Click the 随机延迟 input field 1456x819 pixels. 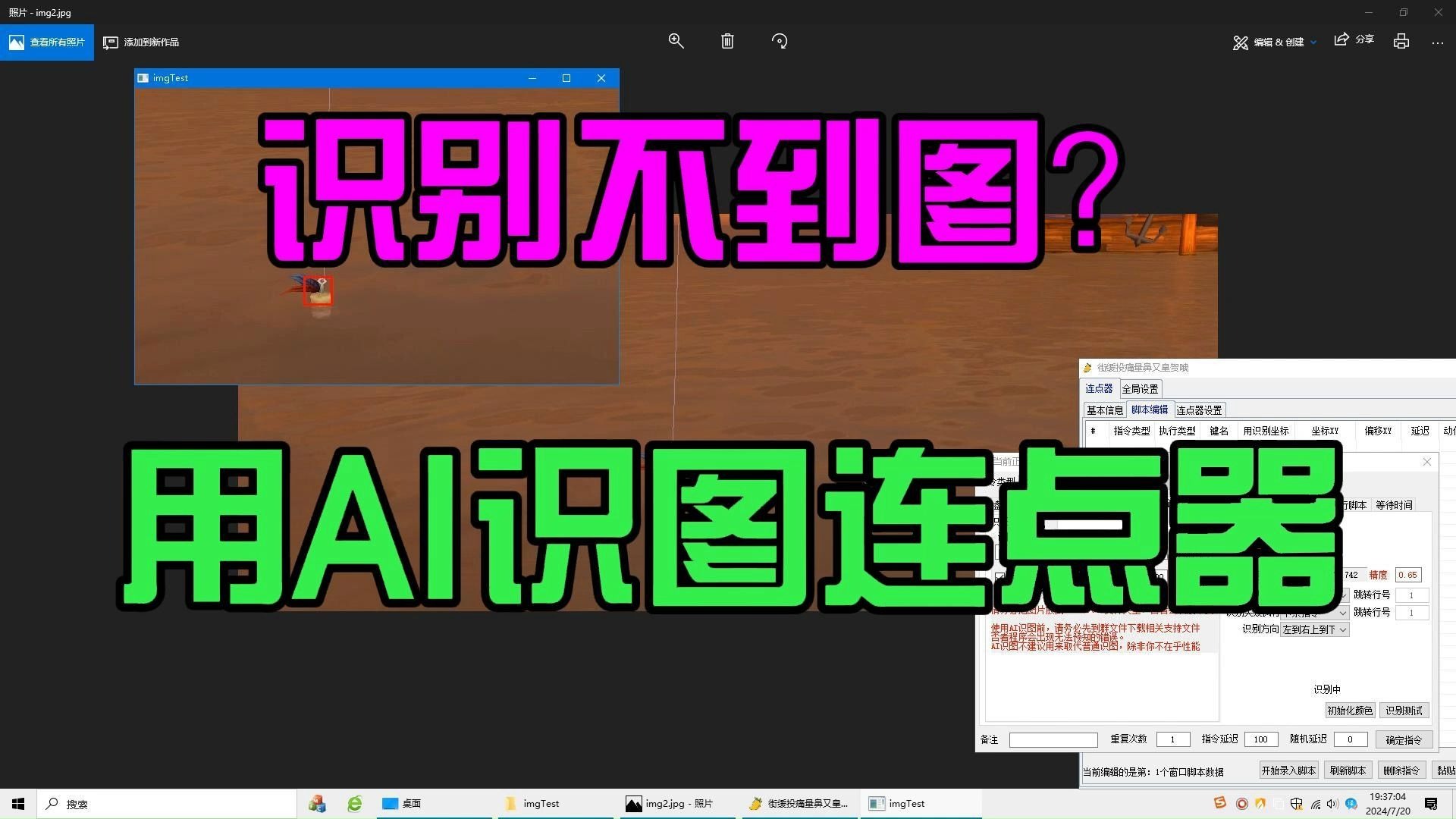pyautogui.click(x=1350, y=739)
